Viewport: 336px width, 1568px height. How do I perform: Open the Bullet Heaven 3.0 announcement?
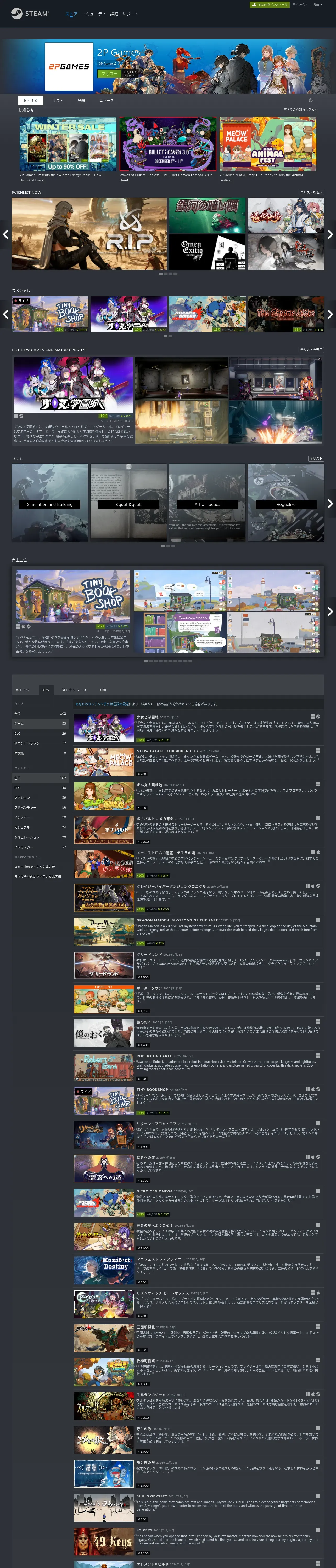tap(168, 144)
